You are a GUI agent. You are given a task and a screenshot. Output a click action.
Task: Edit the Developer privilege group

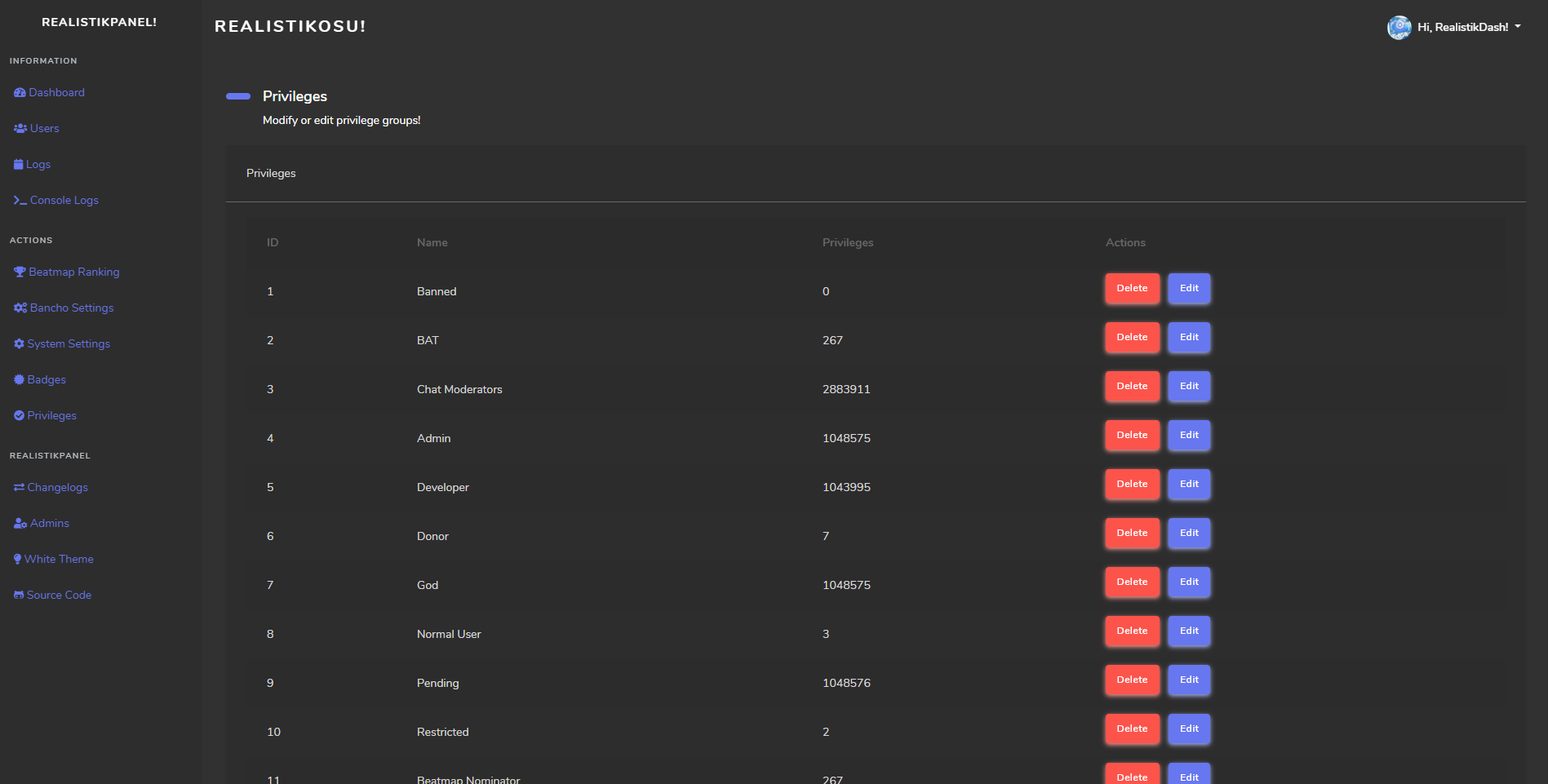click(1189, 485)
